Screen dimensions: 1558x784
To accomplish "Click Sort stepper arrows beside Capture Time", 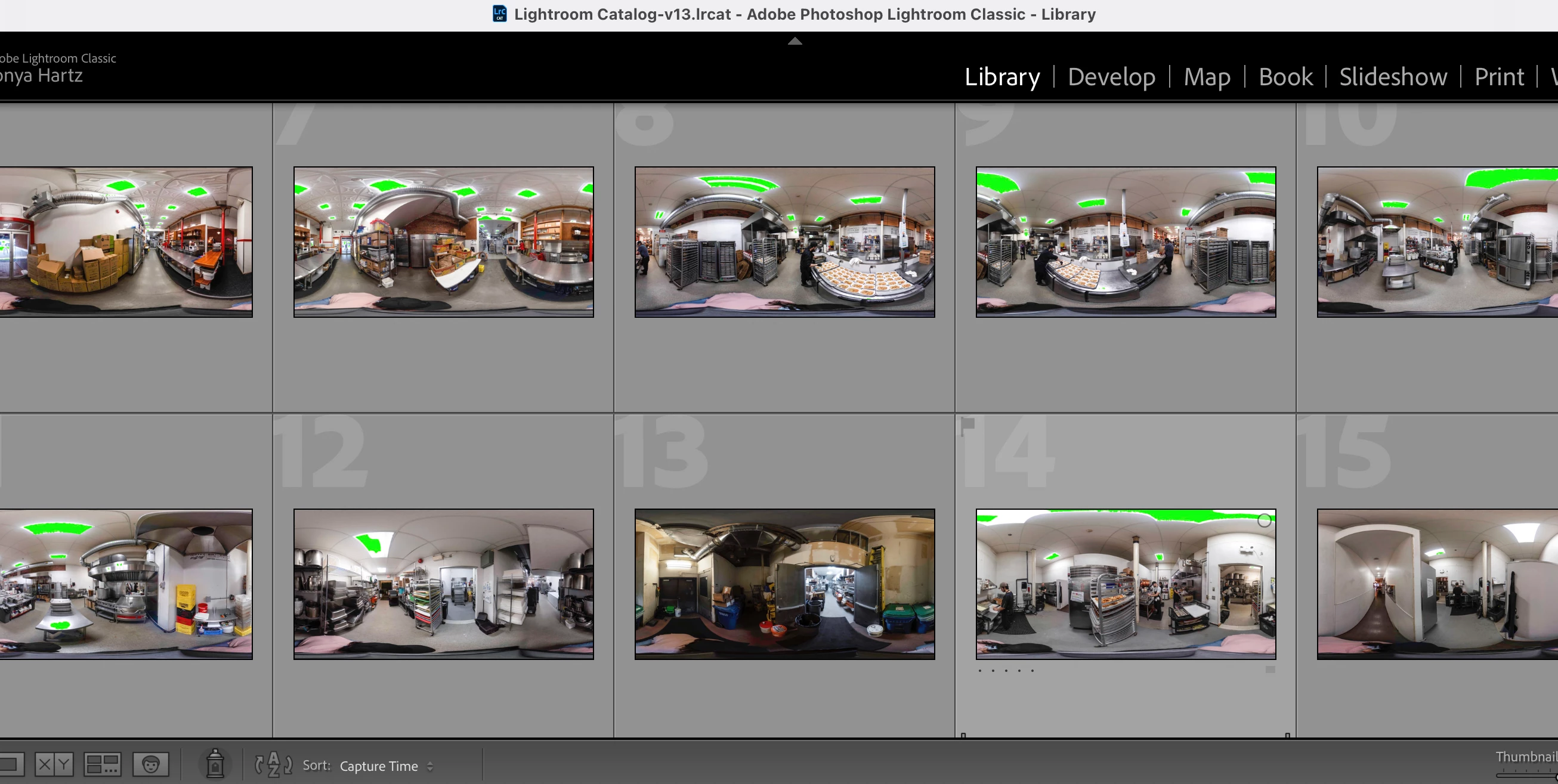I will click(x=430, y=767).
